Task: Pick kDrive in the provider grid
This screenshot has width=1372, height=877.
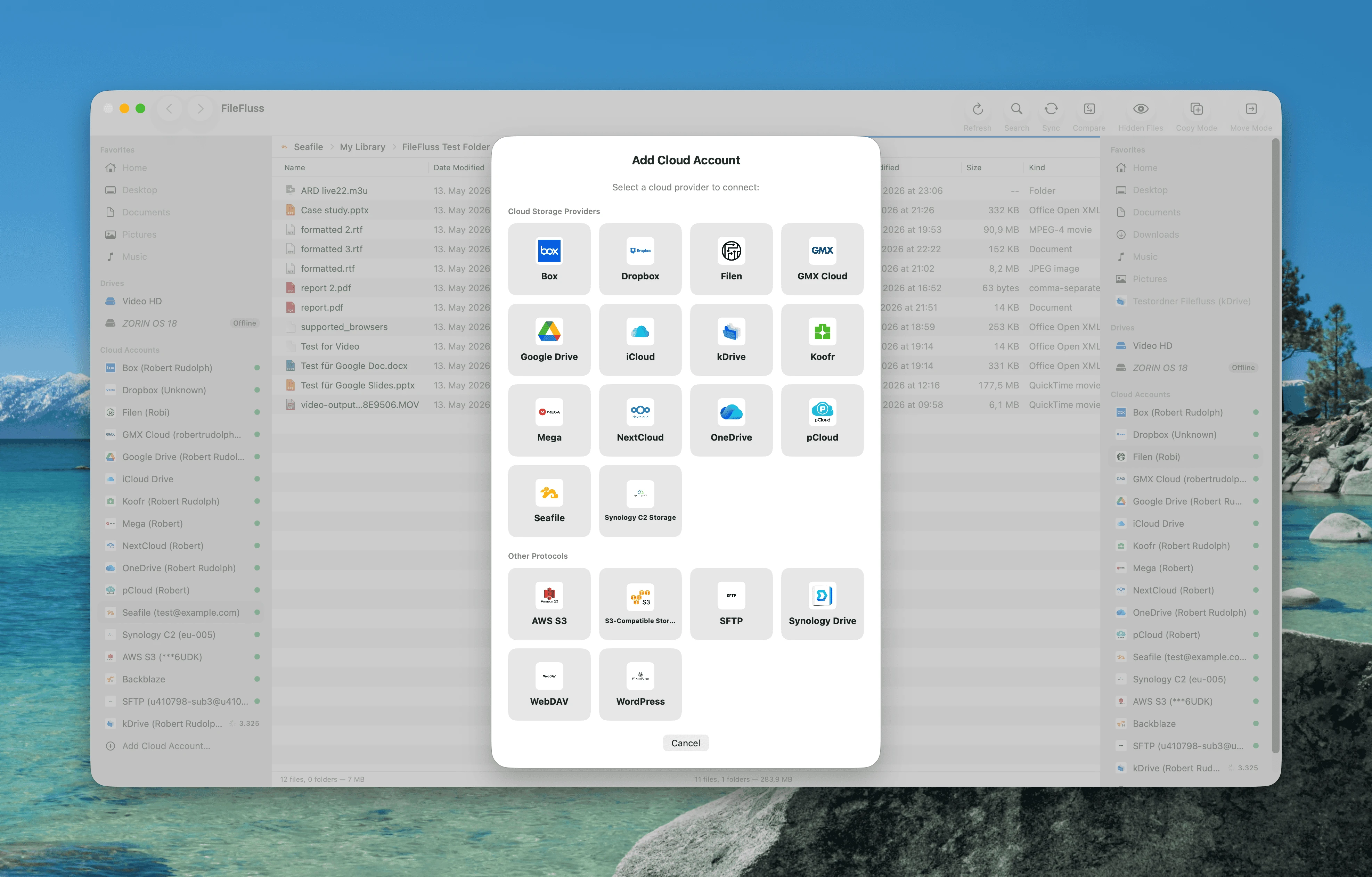Action: coord(731,339)
